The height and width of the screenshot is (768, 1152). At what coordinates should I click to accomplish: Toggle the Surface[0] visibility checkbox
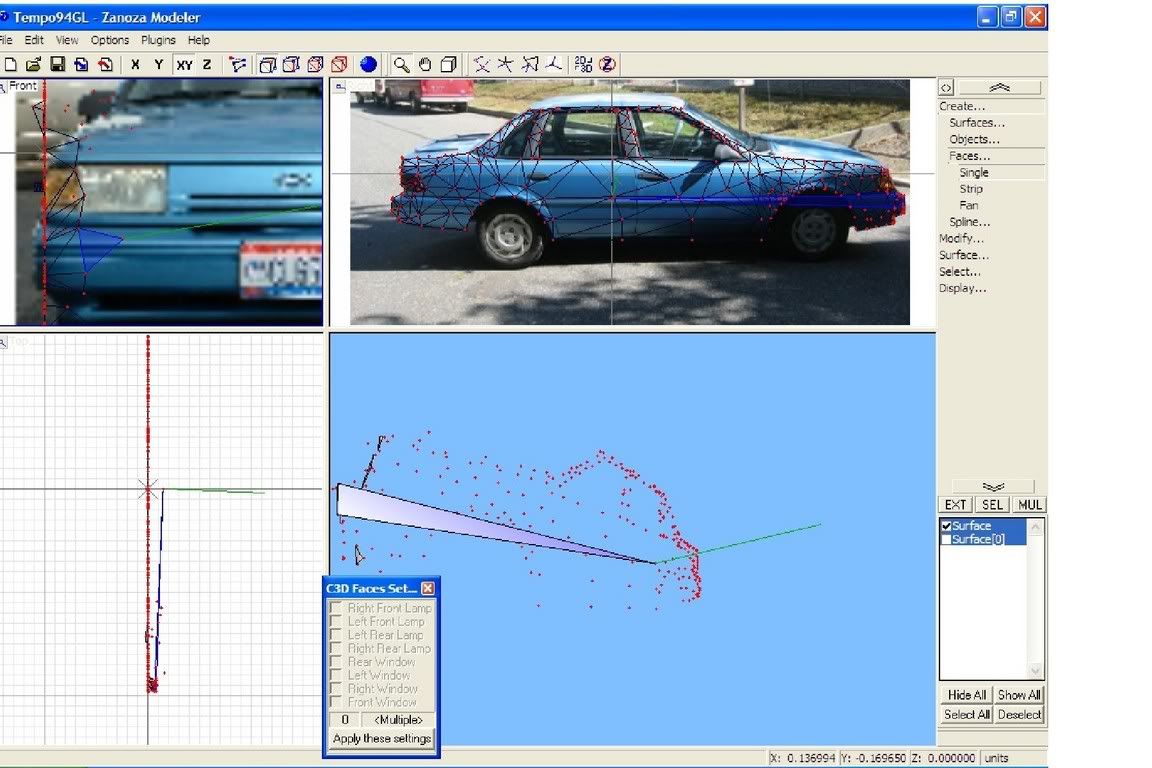(x=946, y=540)
